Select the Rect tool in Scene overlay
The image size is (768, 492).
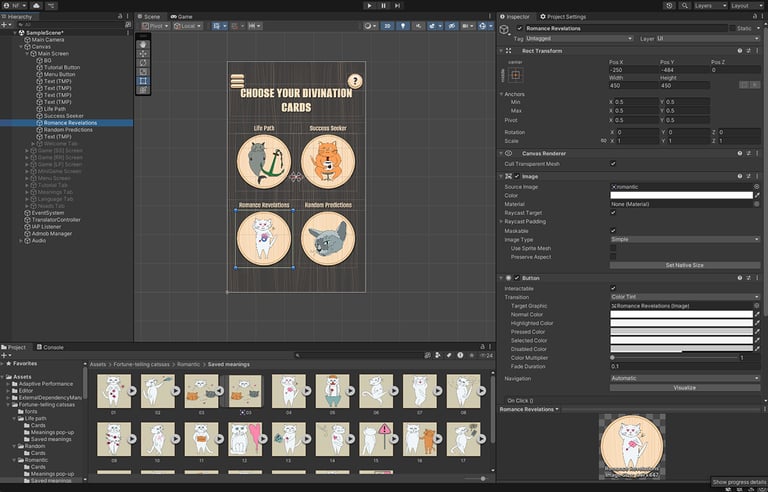click(x=143, y=80)
